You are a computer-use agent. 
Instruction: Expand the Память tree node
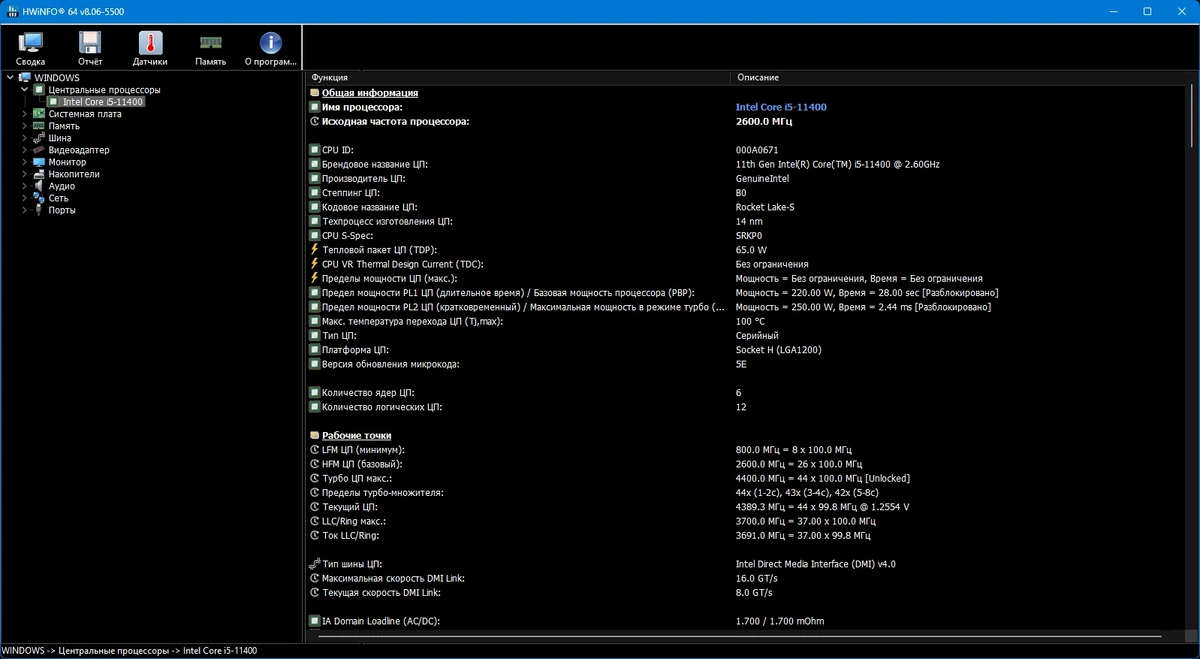[25, 126]
